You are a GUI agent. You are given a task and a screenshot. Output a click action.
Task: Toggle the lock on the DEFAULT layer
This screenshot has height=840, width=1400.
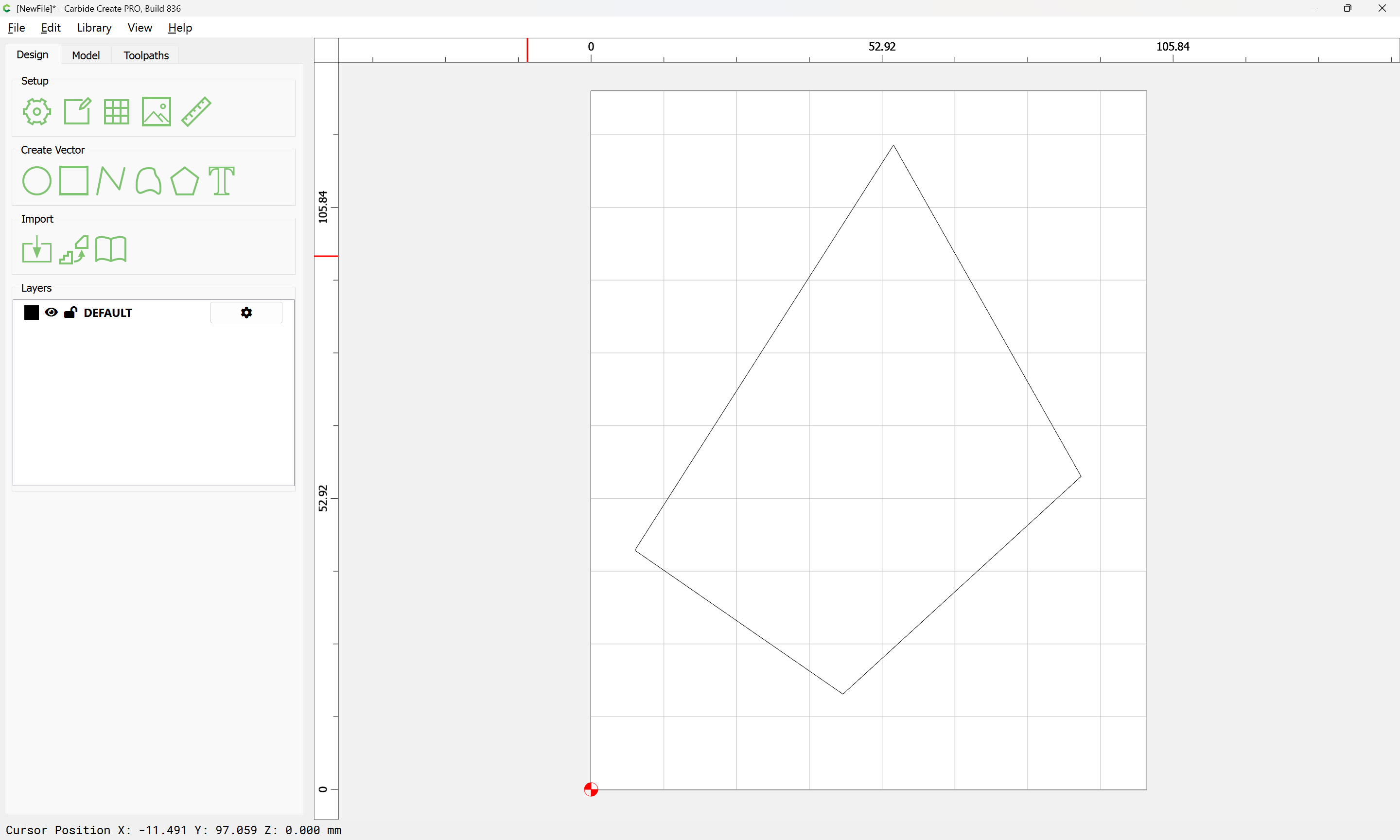[x=70, y=313]
